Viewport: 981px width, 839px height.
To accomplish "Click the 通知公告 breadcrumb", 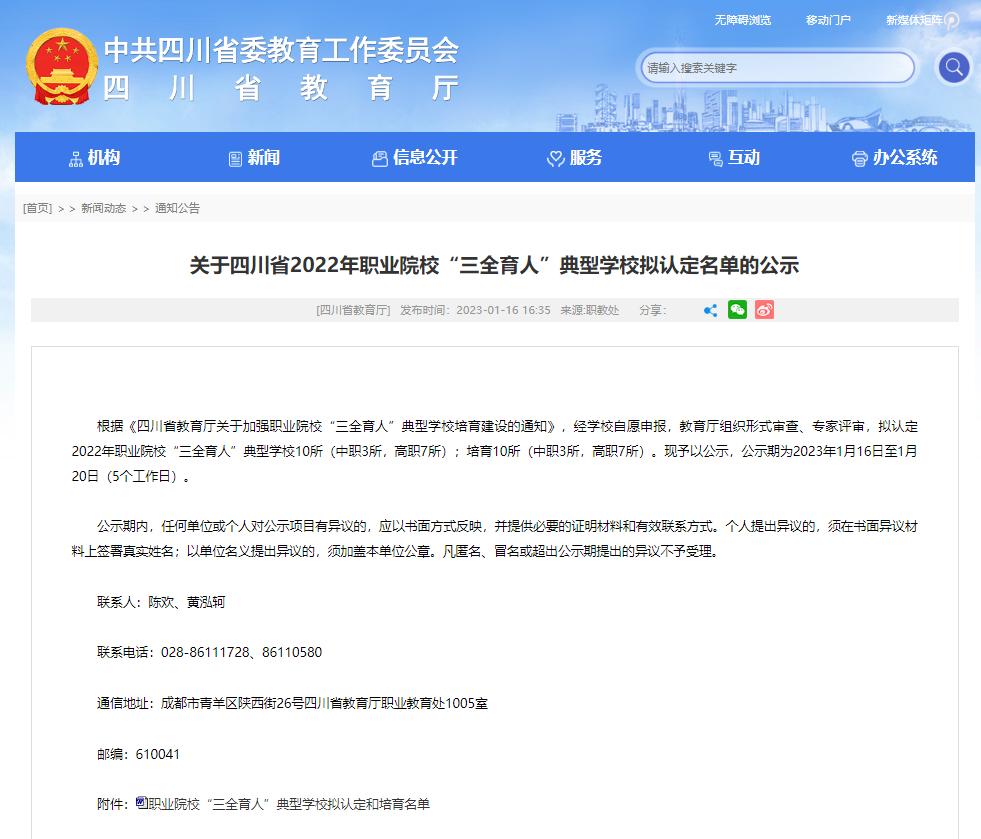I will pos(177,208).
